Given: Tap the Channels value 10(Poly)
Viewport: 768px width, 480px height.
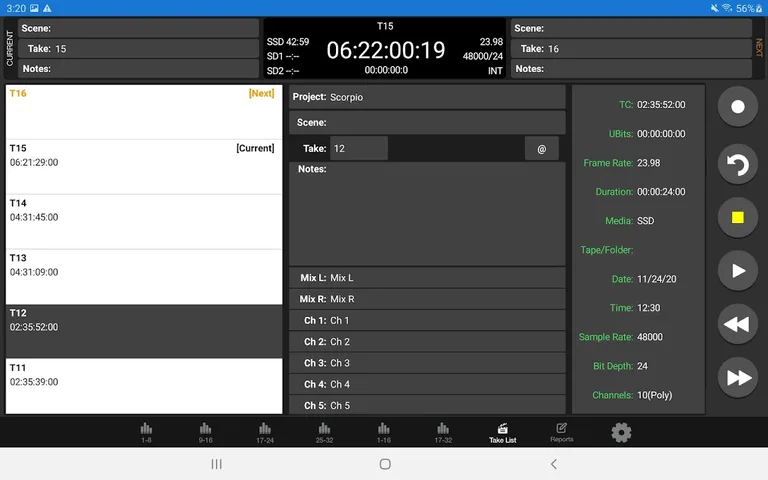Looking at the screenshot, I should pos(654,395).
